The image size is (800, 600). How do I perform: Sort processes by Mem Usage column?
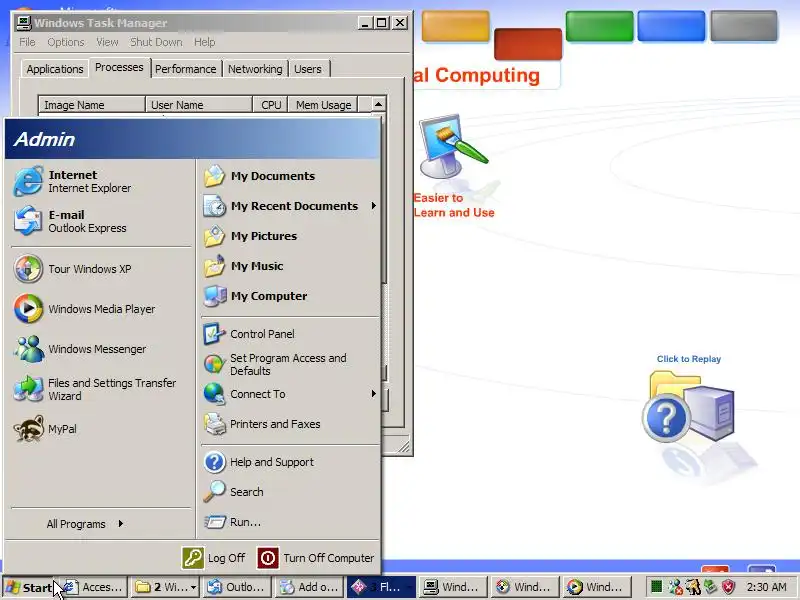(x=323, y=105)
